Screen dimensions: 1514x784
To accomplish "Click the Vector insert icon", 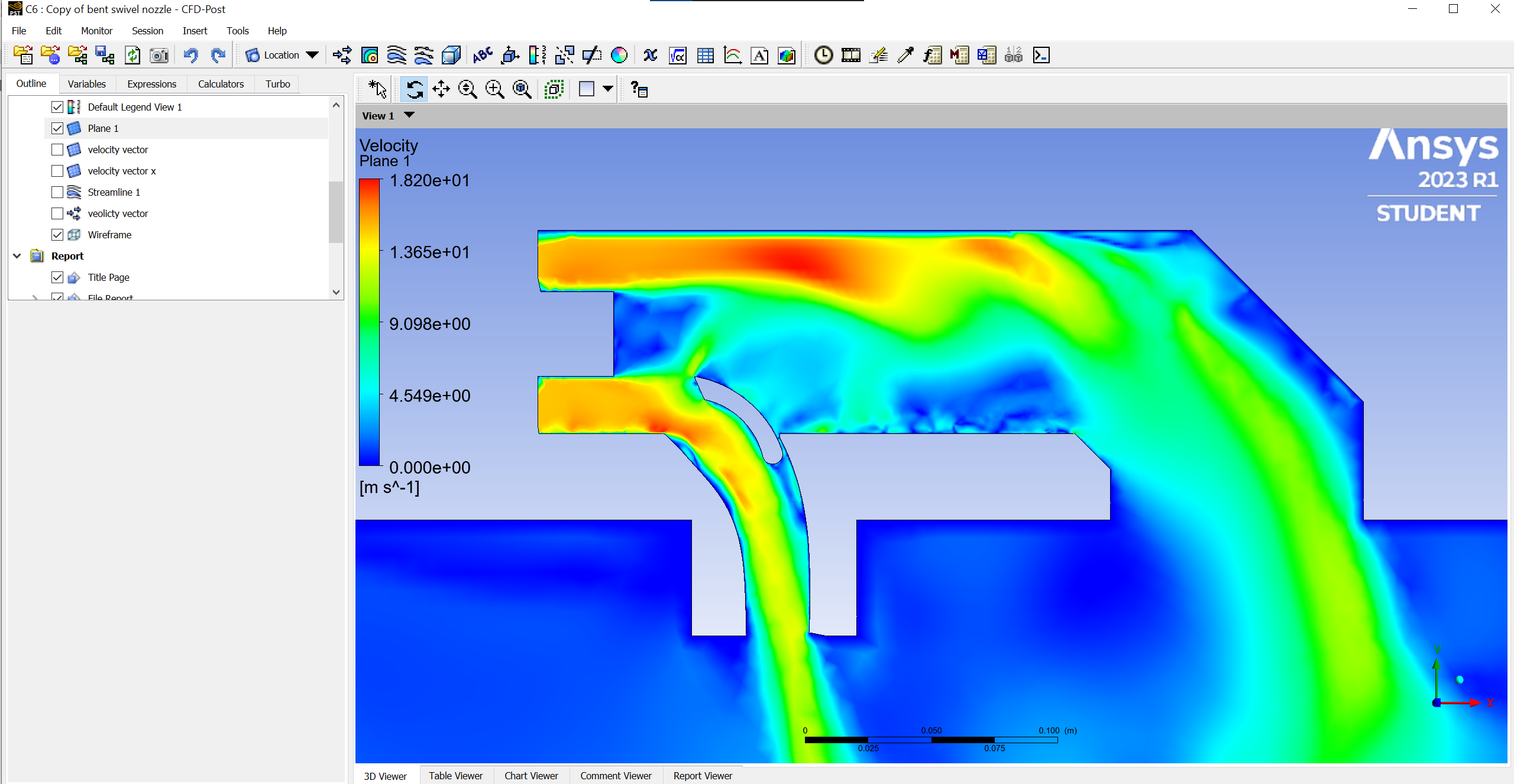I will [x=342, y=56].
